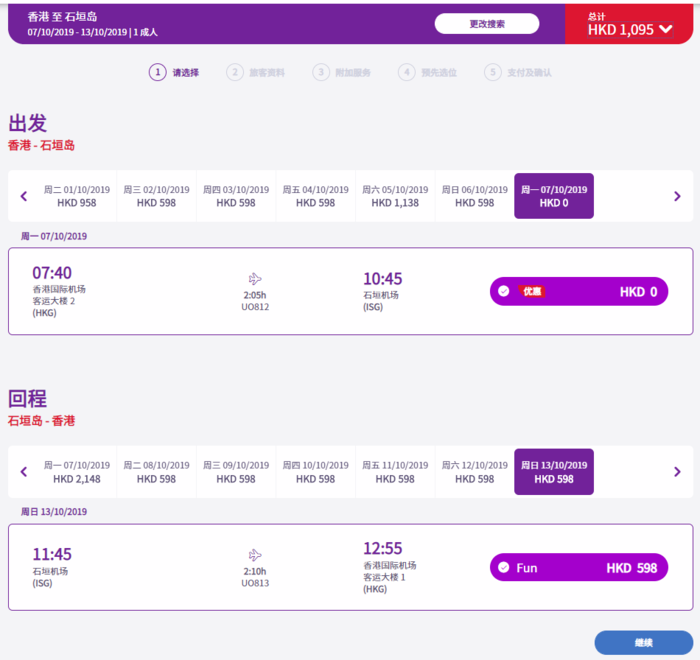This screenshot has height=660, width=700.
Task: Select outbound date 周二 01/10/2019 HKD 958
Action: [77, 196]
